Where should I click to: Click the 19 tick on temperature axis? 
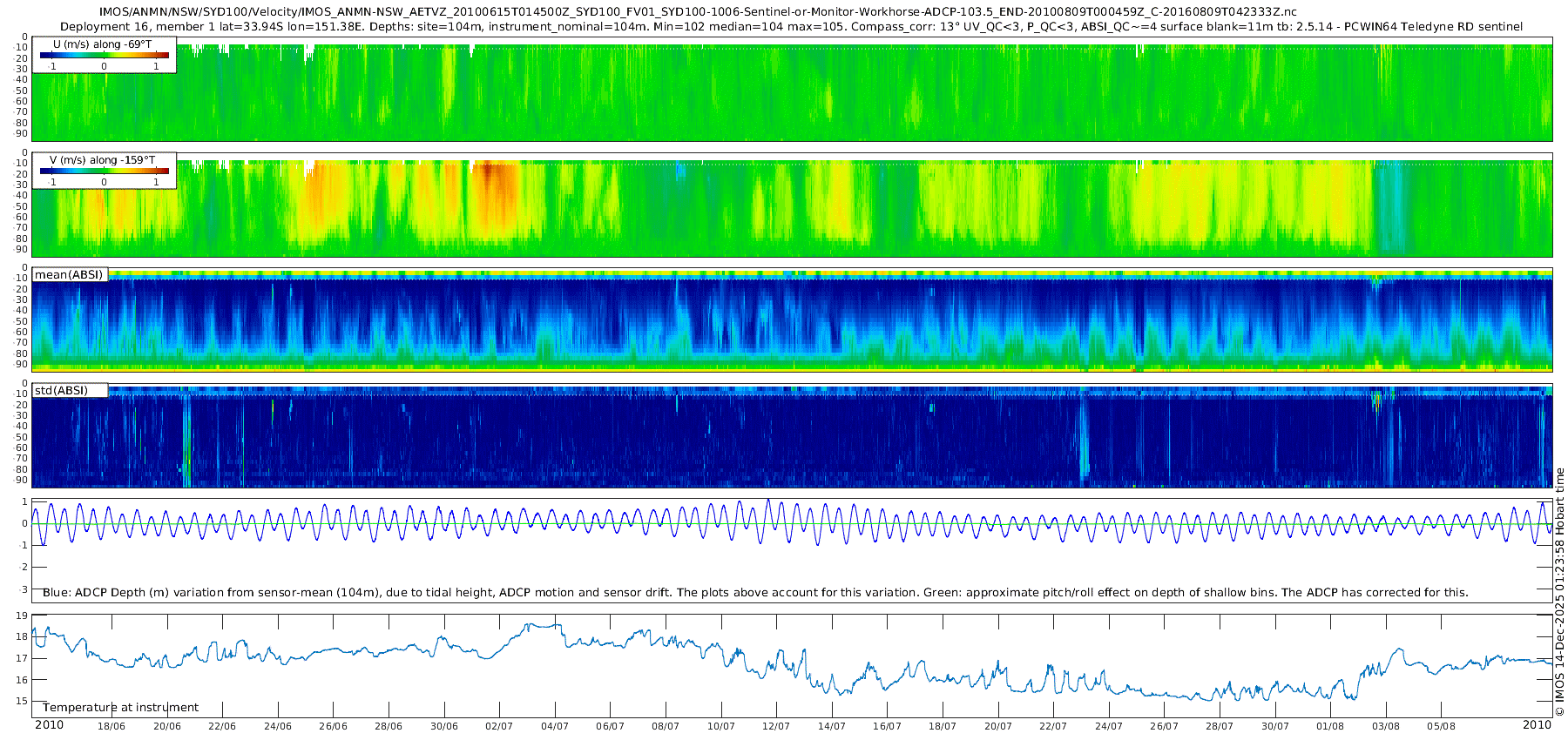(x=22, y=616)
